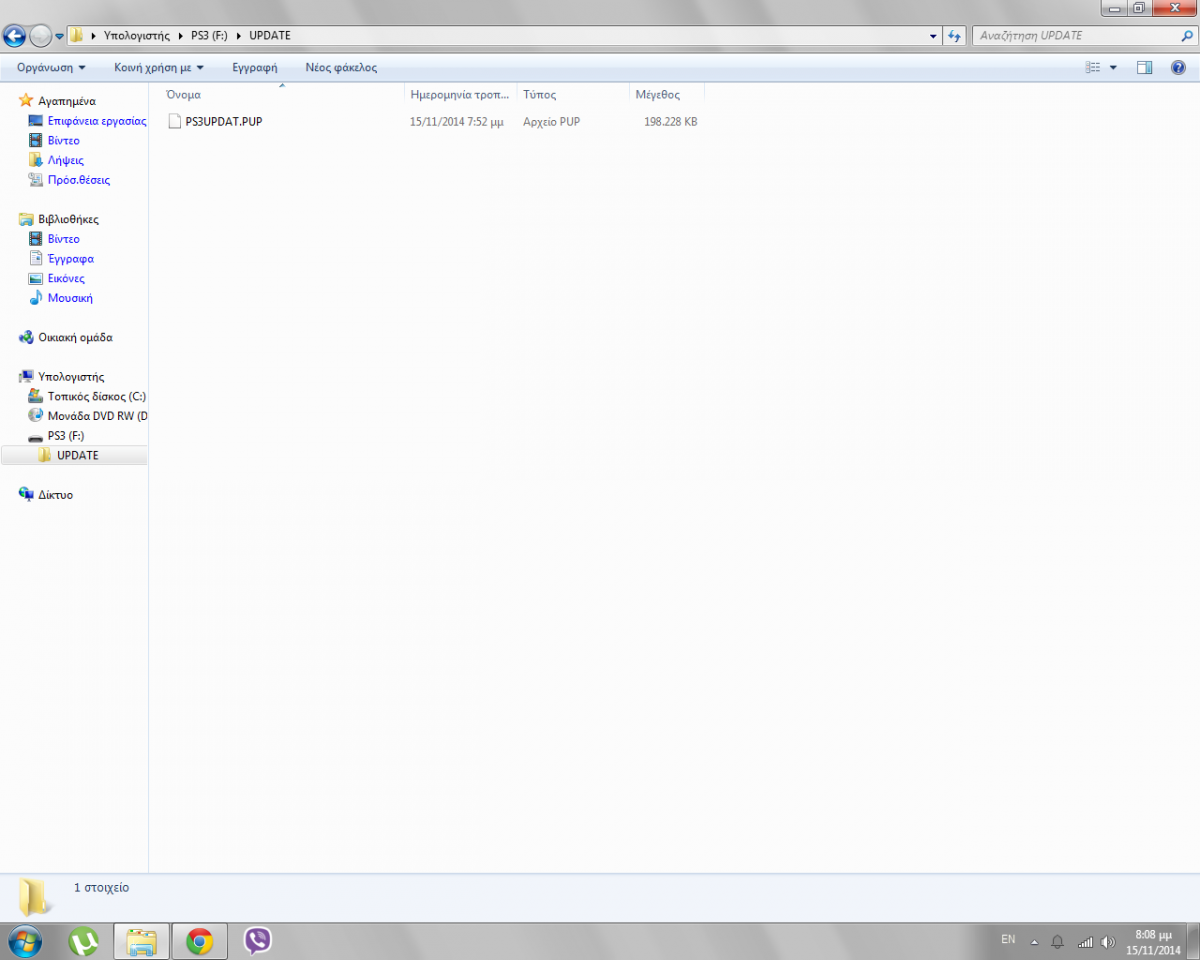Click the Forward navigation arrow
Screen dimensions: 1200x960
[x=40, y=36]
